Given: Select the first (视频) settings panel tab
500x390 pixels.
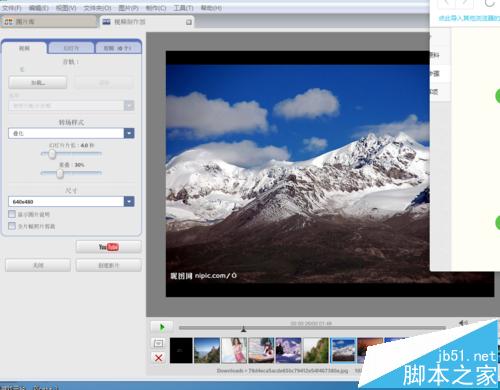Looking at the screenshot, I should tap(24, 48).
